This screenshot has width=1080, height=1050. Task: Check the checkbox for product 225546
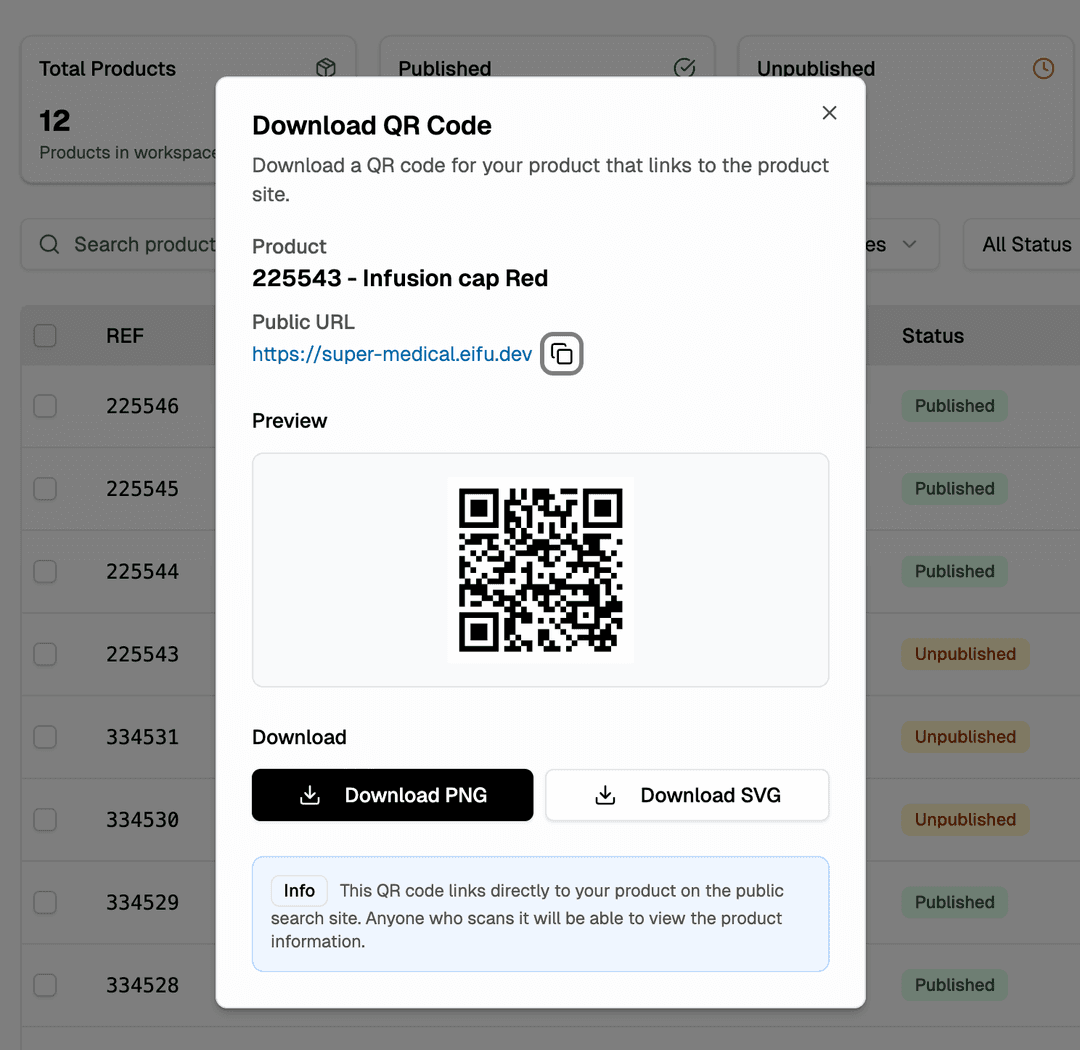pos(45,406)
